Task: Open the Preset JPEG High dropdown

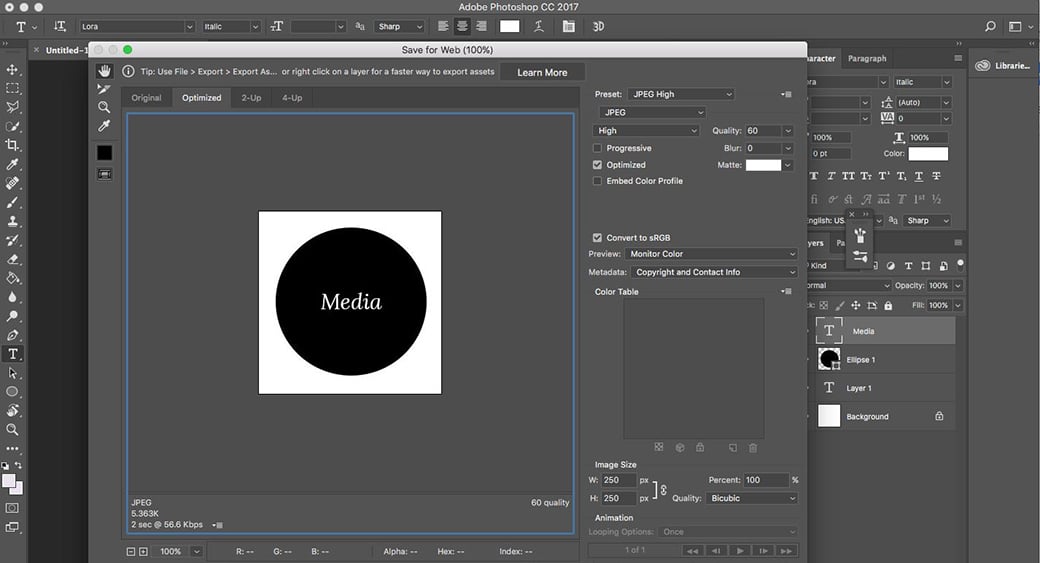Action: 680,94
